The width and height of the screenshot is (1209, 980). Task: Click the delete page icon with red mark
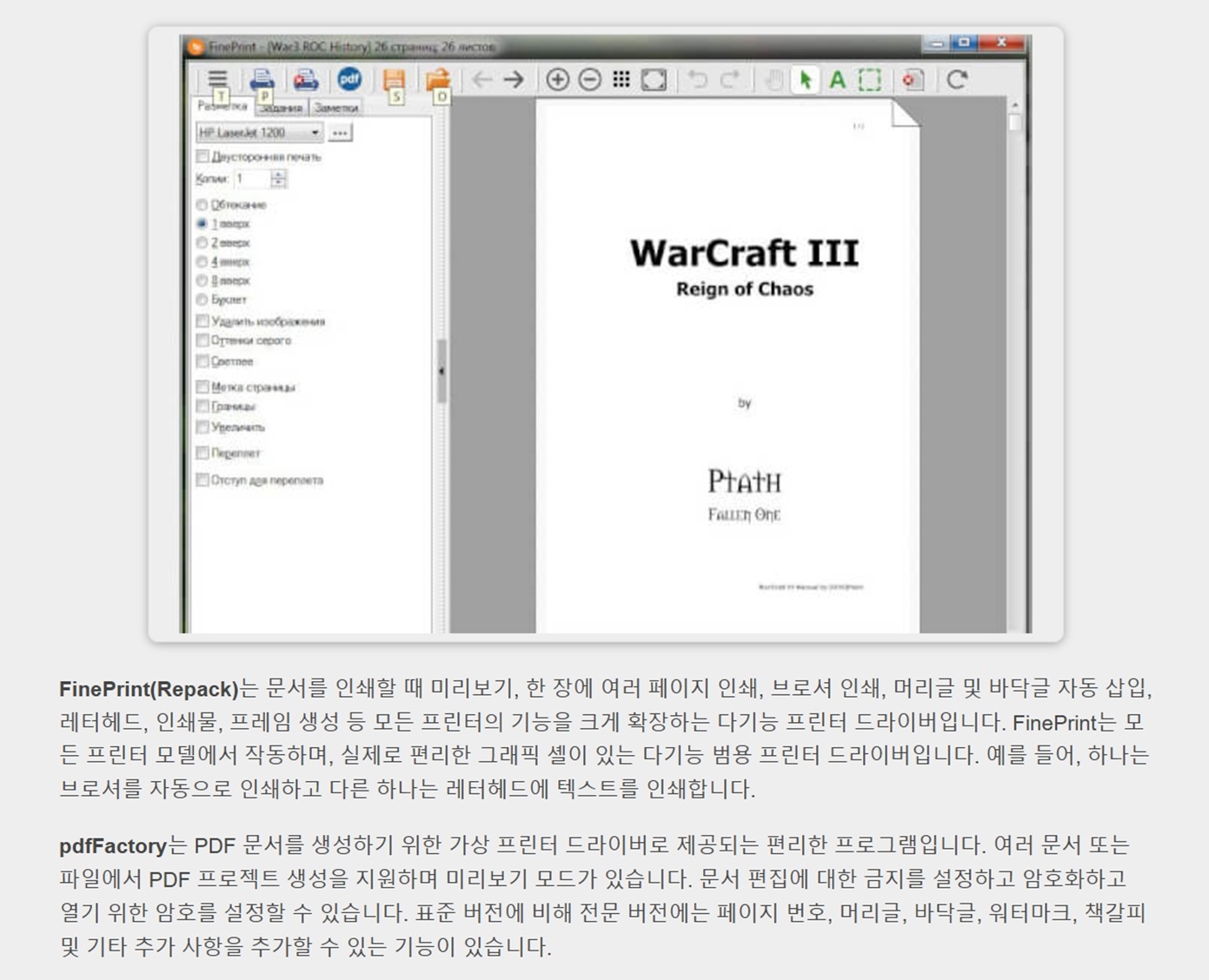[x=912, y=80]
